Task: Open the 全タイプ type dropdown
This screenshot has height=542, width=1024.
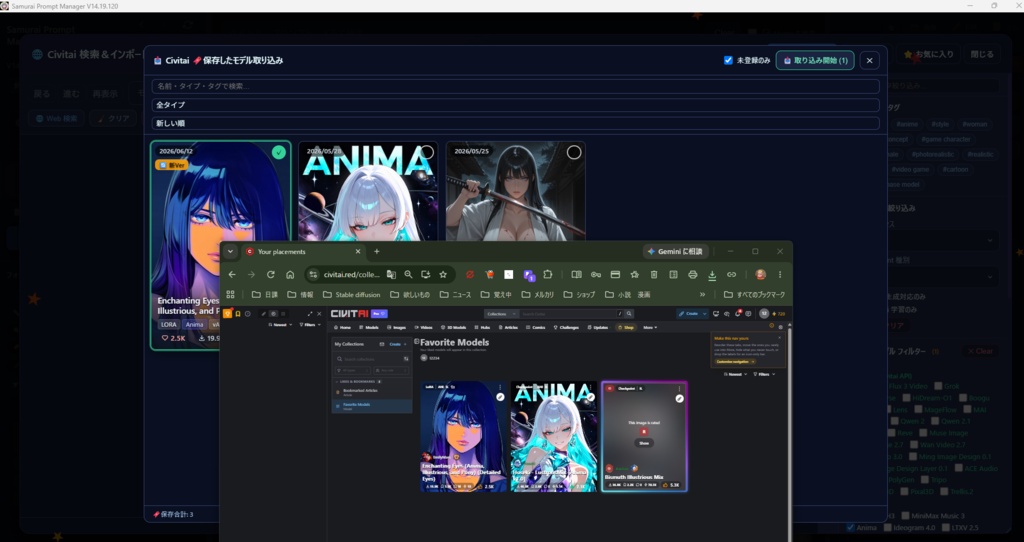Action: [x=515, y=104]
